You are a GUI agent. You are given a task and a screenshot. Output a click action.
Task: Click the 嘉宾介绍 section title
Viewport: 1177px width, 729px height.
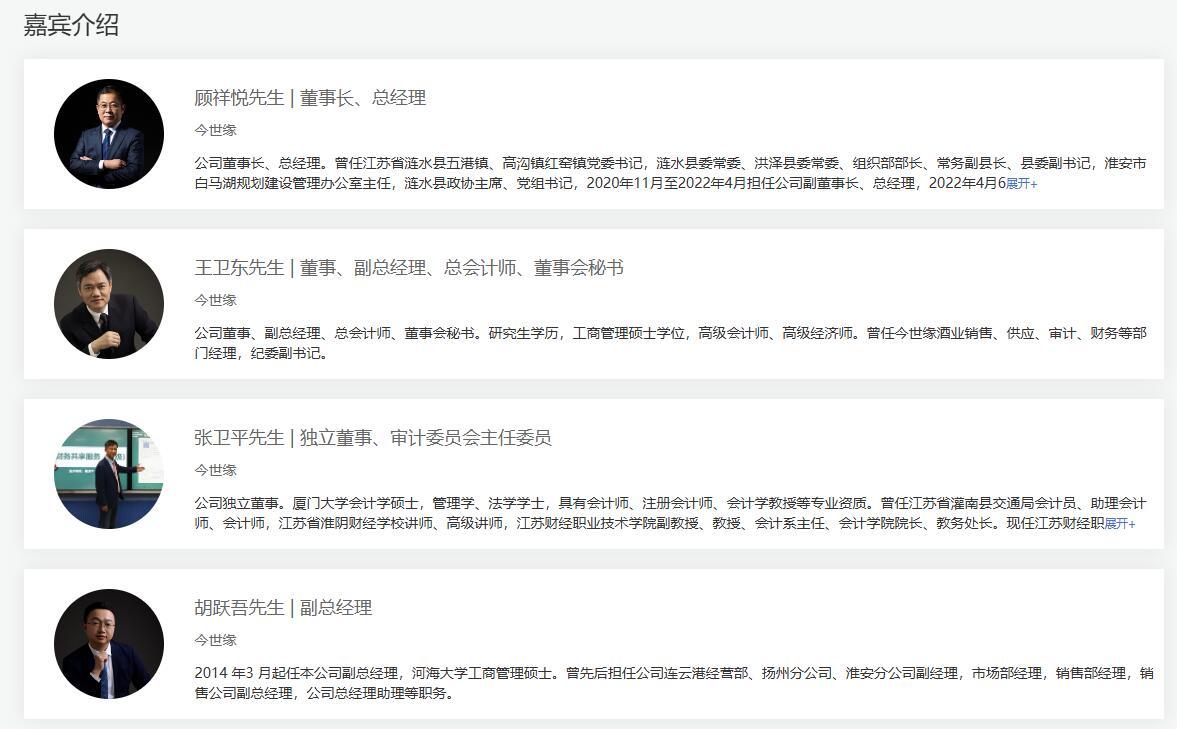point(71,25)
